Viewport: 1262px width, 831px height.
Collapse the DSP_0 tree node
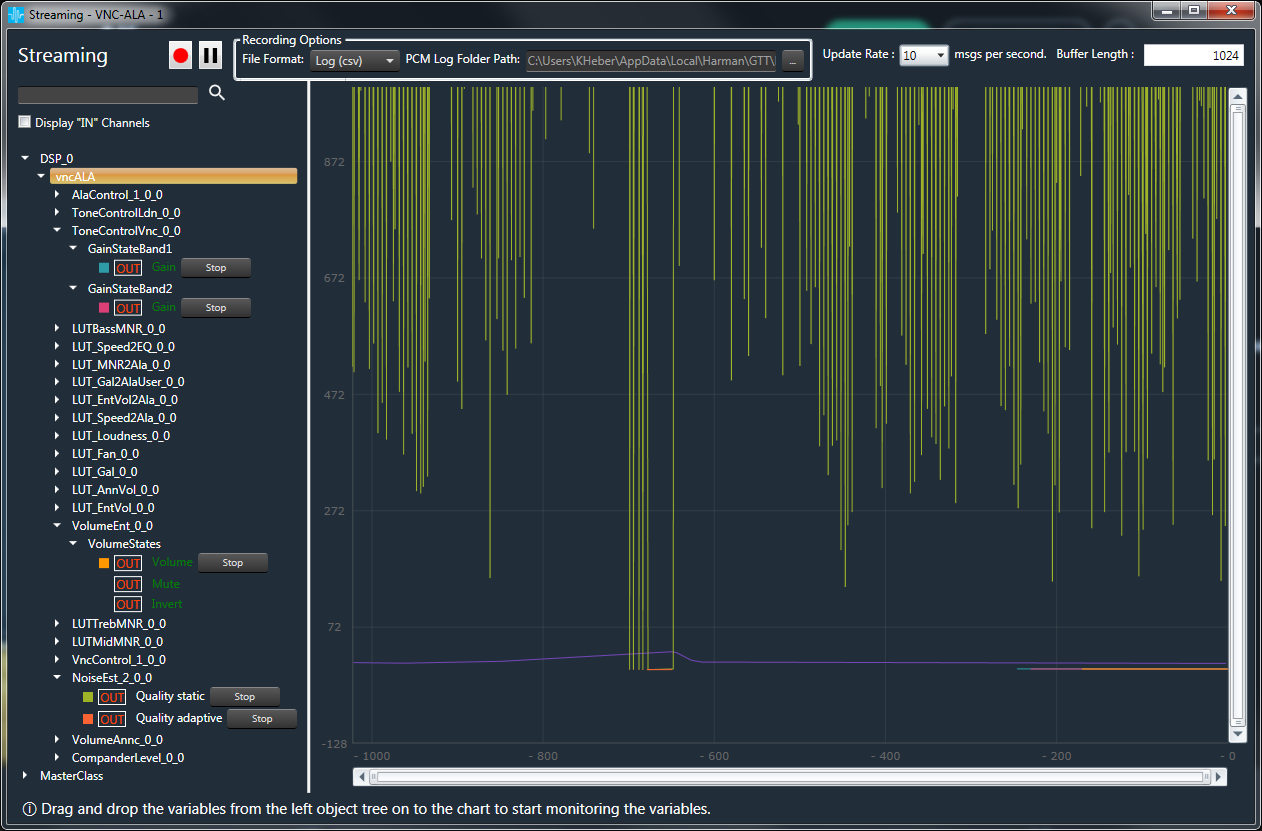click(25, 158)
